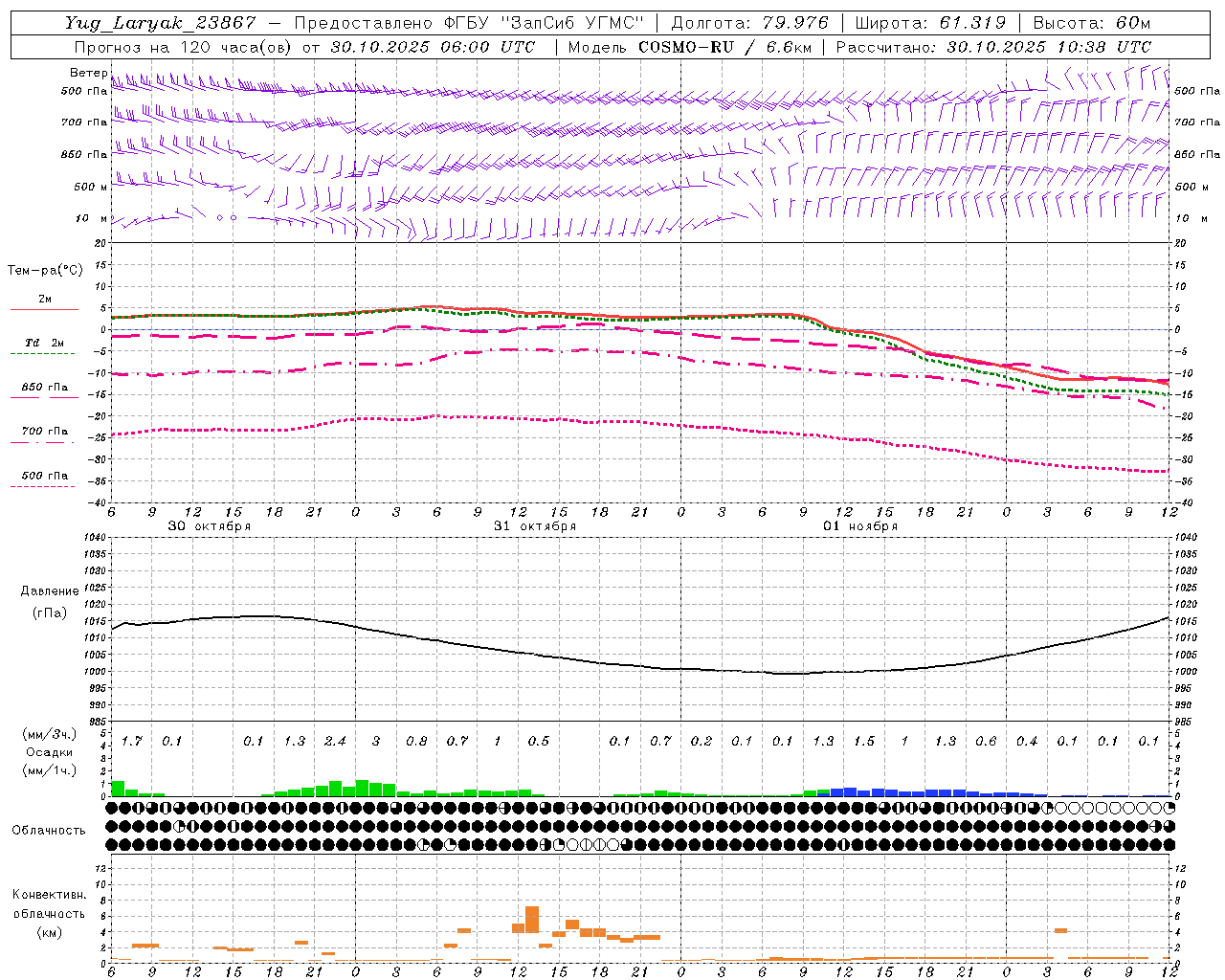
Task: Click the 3-hour precipitation value '1.5'
Action: pos(864,742)
